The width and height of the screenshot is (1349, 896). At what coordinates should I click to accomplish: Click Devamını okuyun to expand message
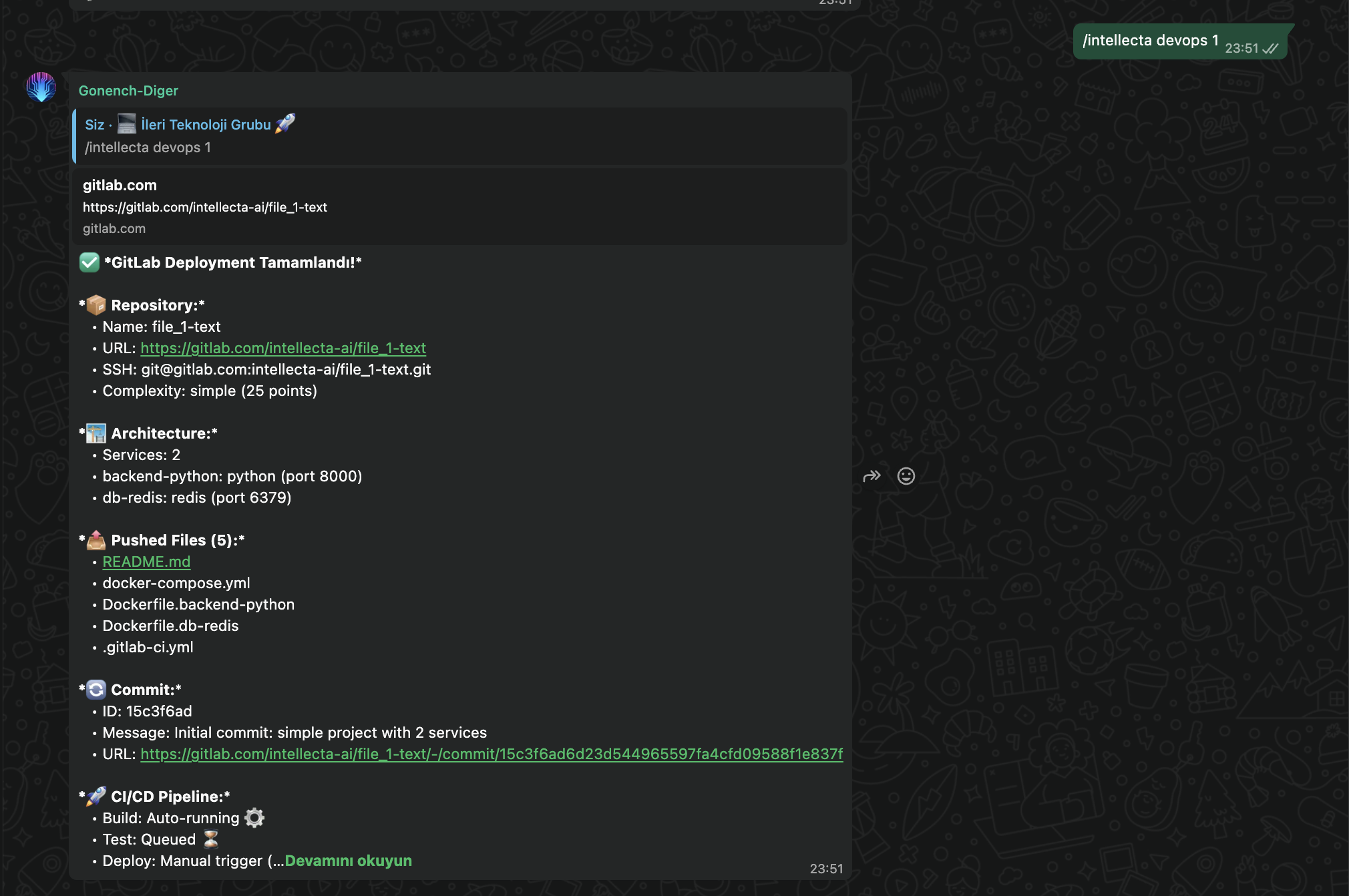tap(348, 861)
